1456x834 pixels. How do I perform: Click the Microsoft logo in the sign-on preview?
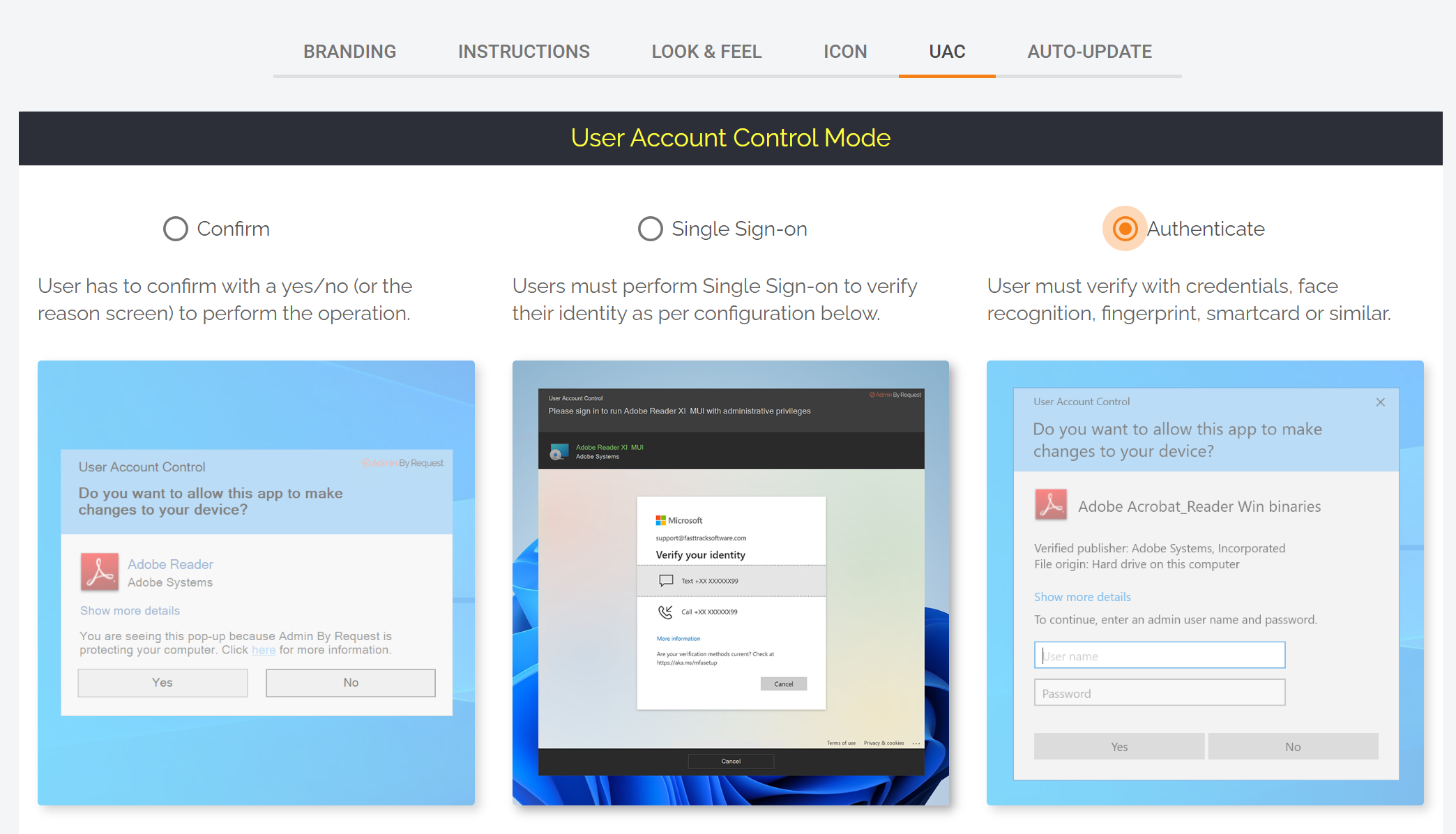(660, 520)
